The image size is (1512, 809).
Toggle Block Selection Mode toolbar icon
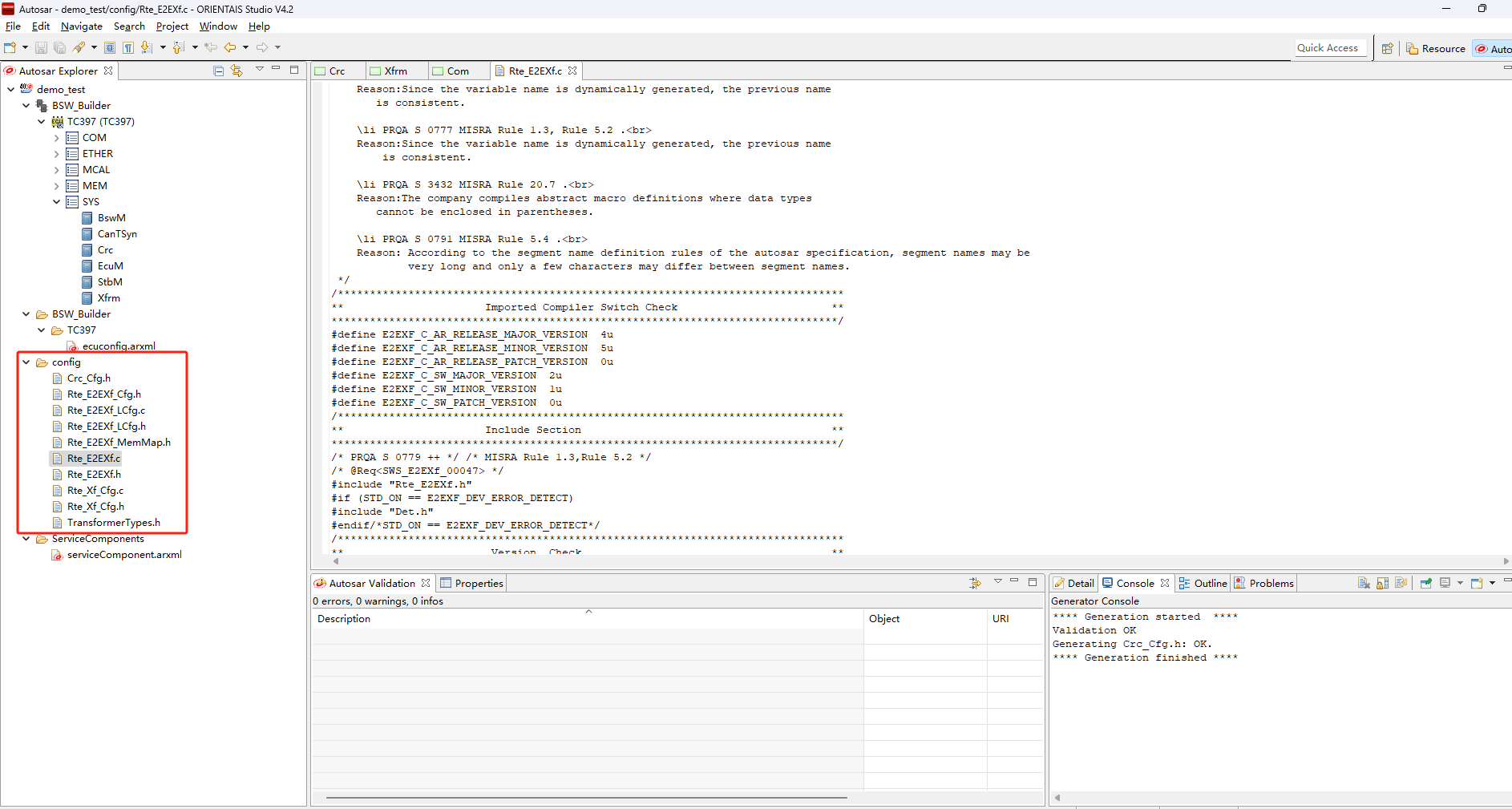click(x=110, y=48)
